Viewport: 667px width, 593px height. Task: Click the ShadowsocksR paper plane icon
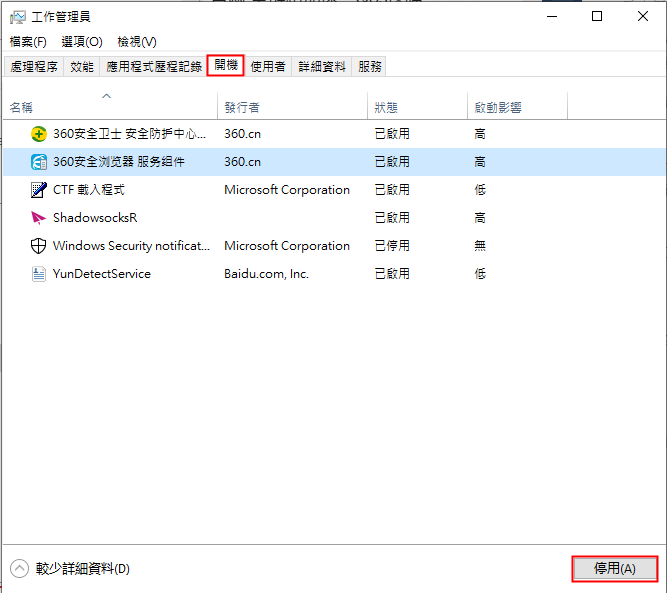pyautogui.click(x=39, y=218)
